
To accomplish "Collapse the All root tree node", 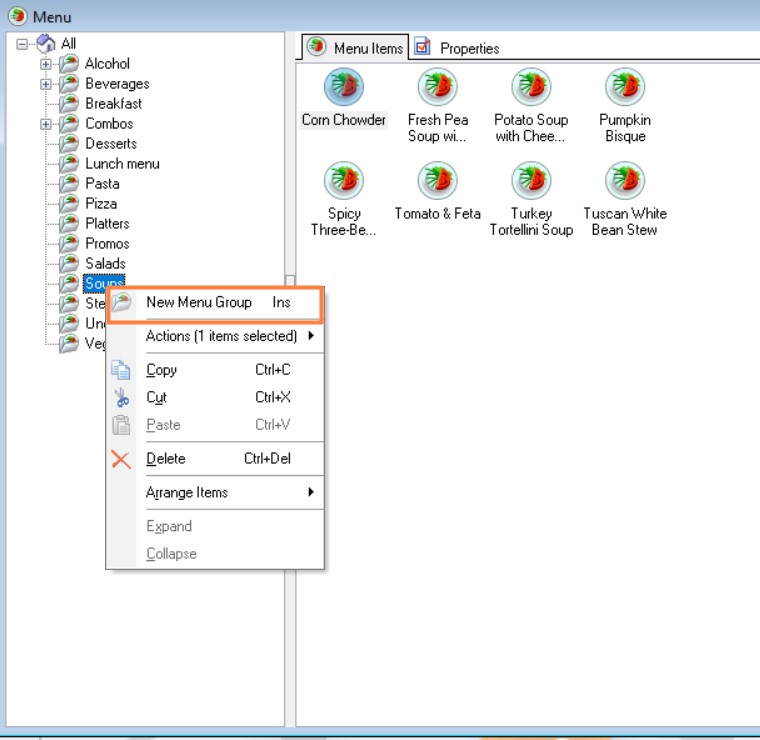I will (x=22, y=44).
